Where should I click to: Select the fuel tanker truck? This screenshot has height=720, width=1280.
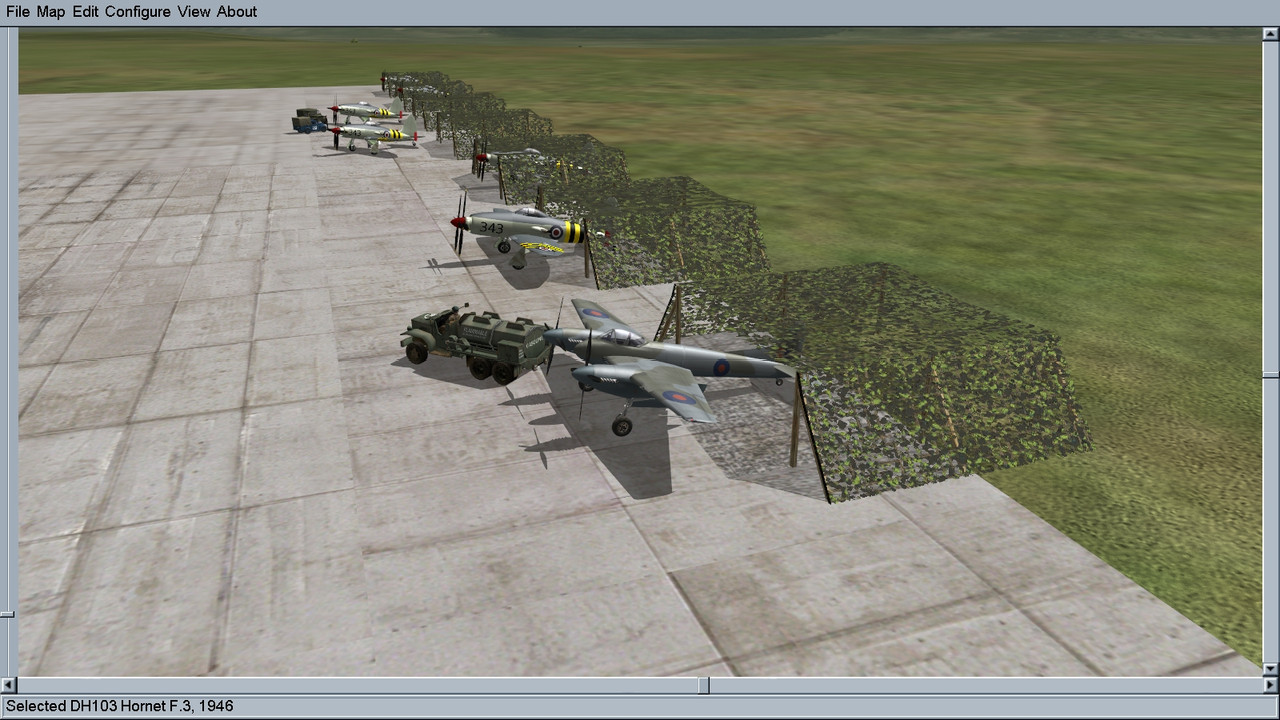(x=476, y=343)
